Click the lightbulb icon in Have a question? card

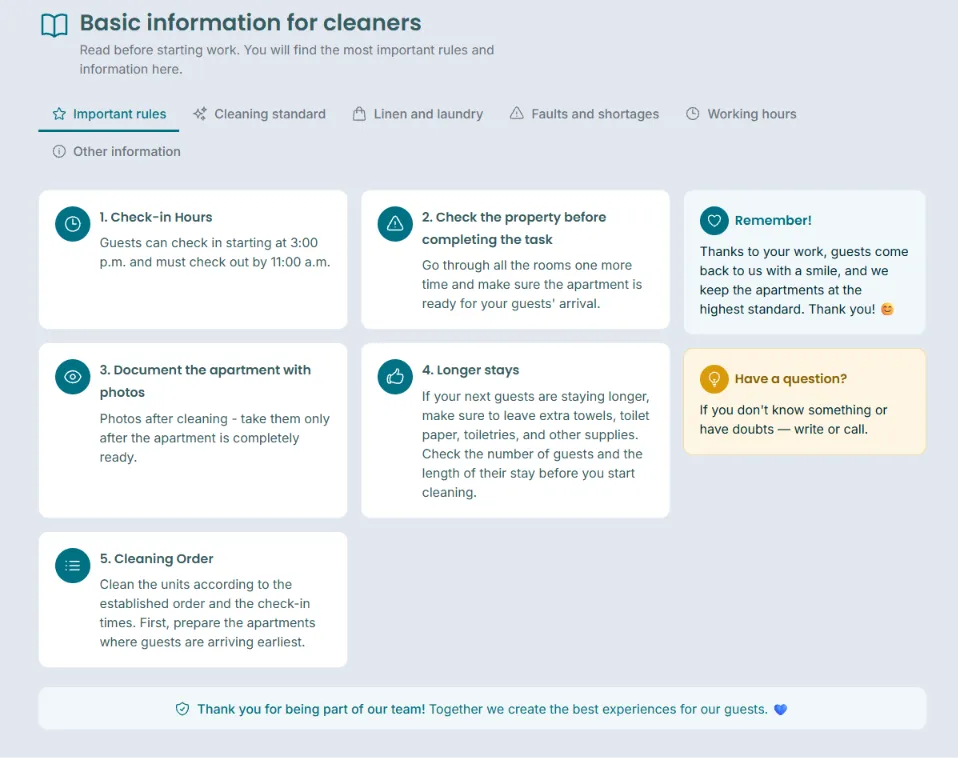tap(714, 379)
